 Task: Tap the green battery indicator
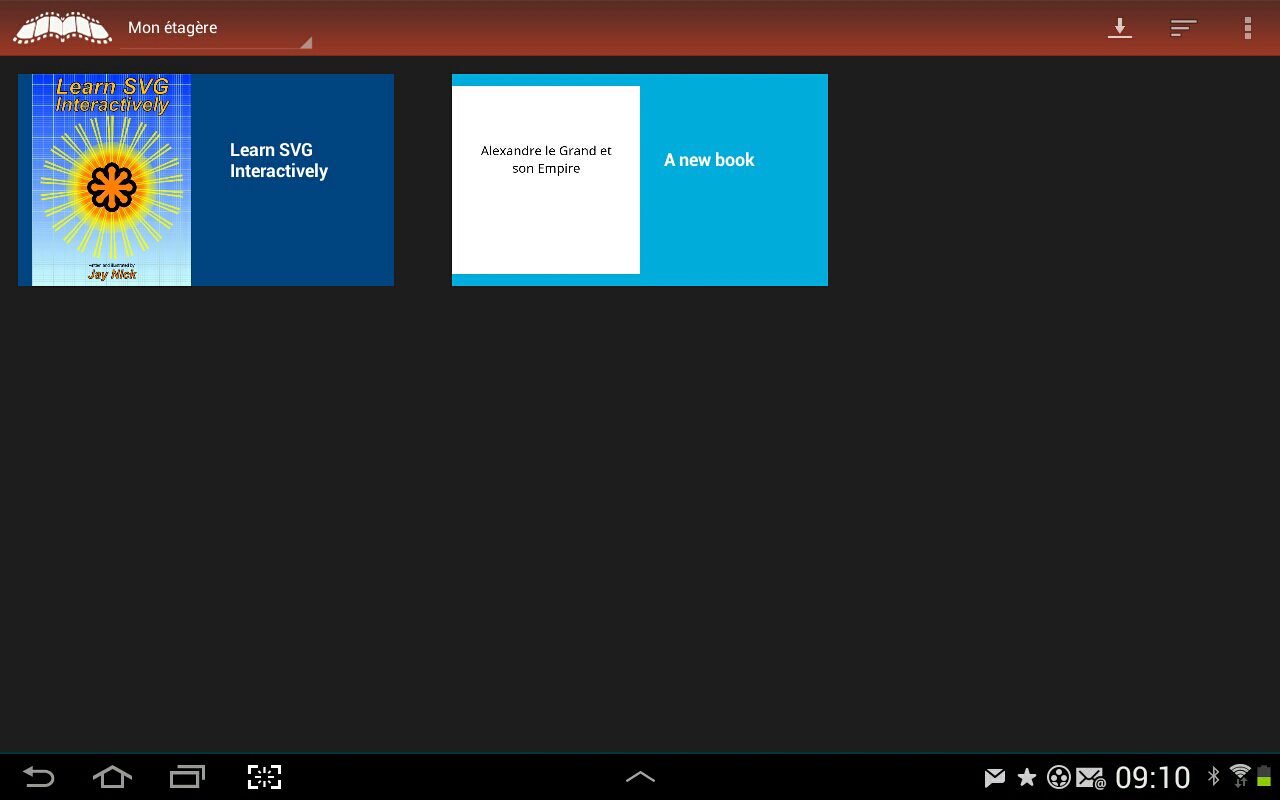coord(1264,776)
